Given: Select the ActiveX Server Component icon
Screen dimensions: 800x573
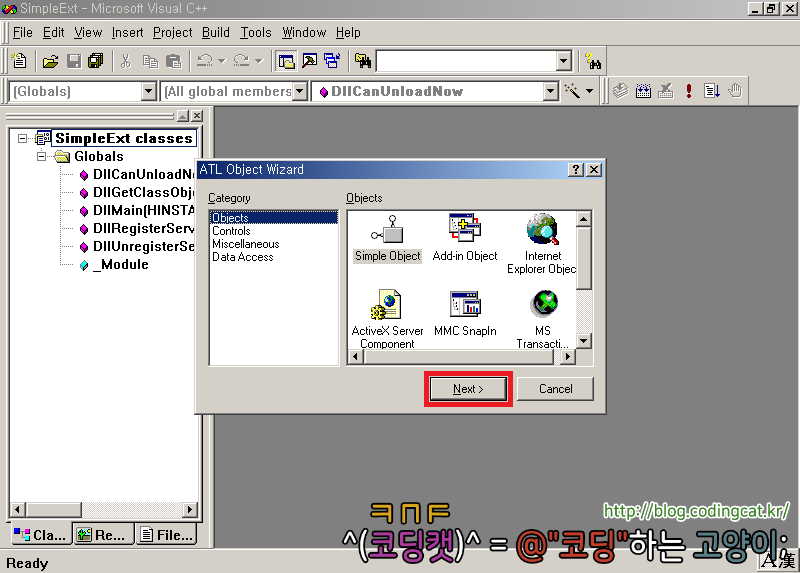Looking at the screenshot, I should [x=387, y=319].
